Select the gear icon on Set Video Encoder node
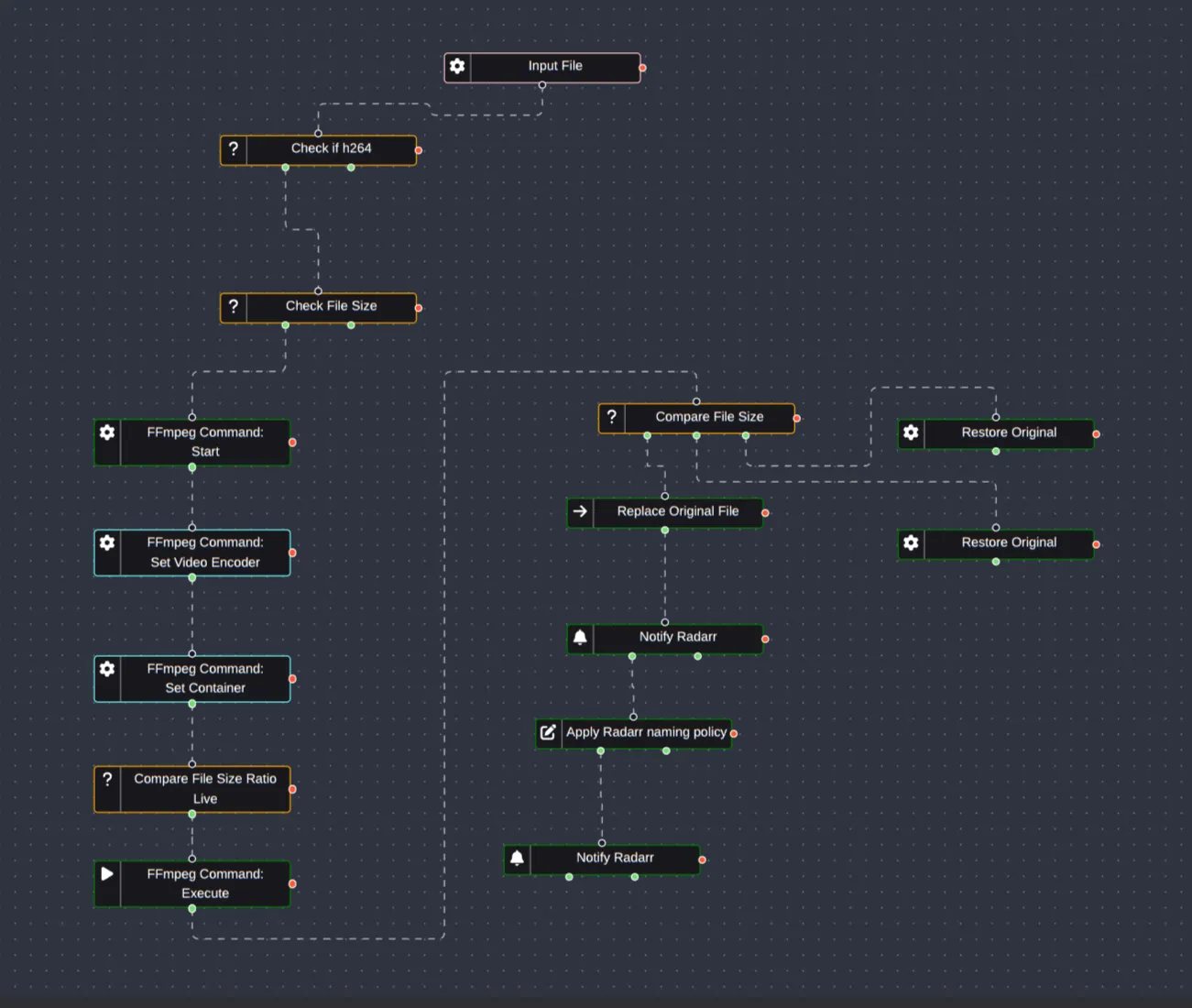The image size is (1192, 1008). [107, 542]
